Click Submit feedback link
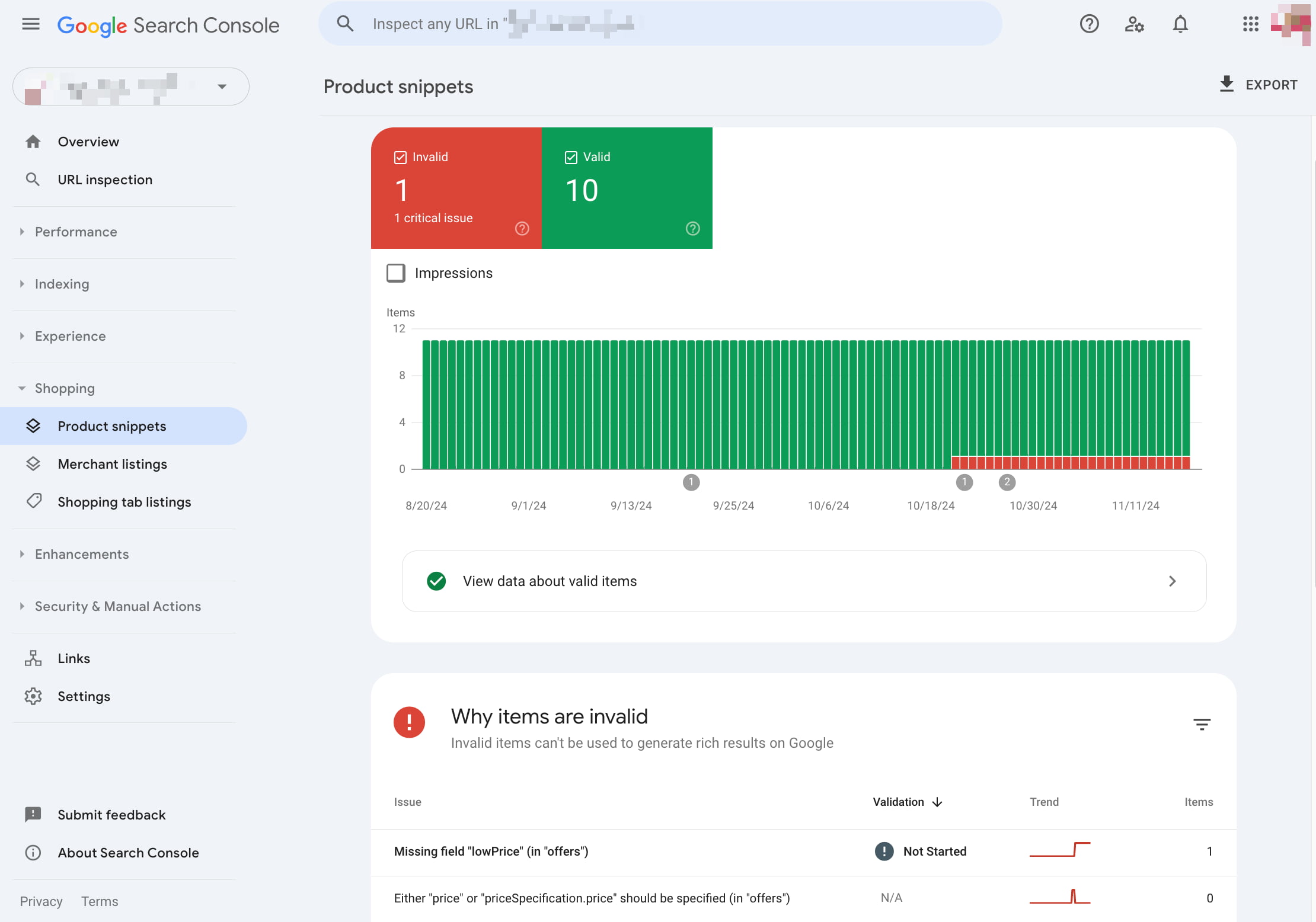The height and width of the screenshot is (922, 1316). 111,815
